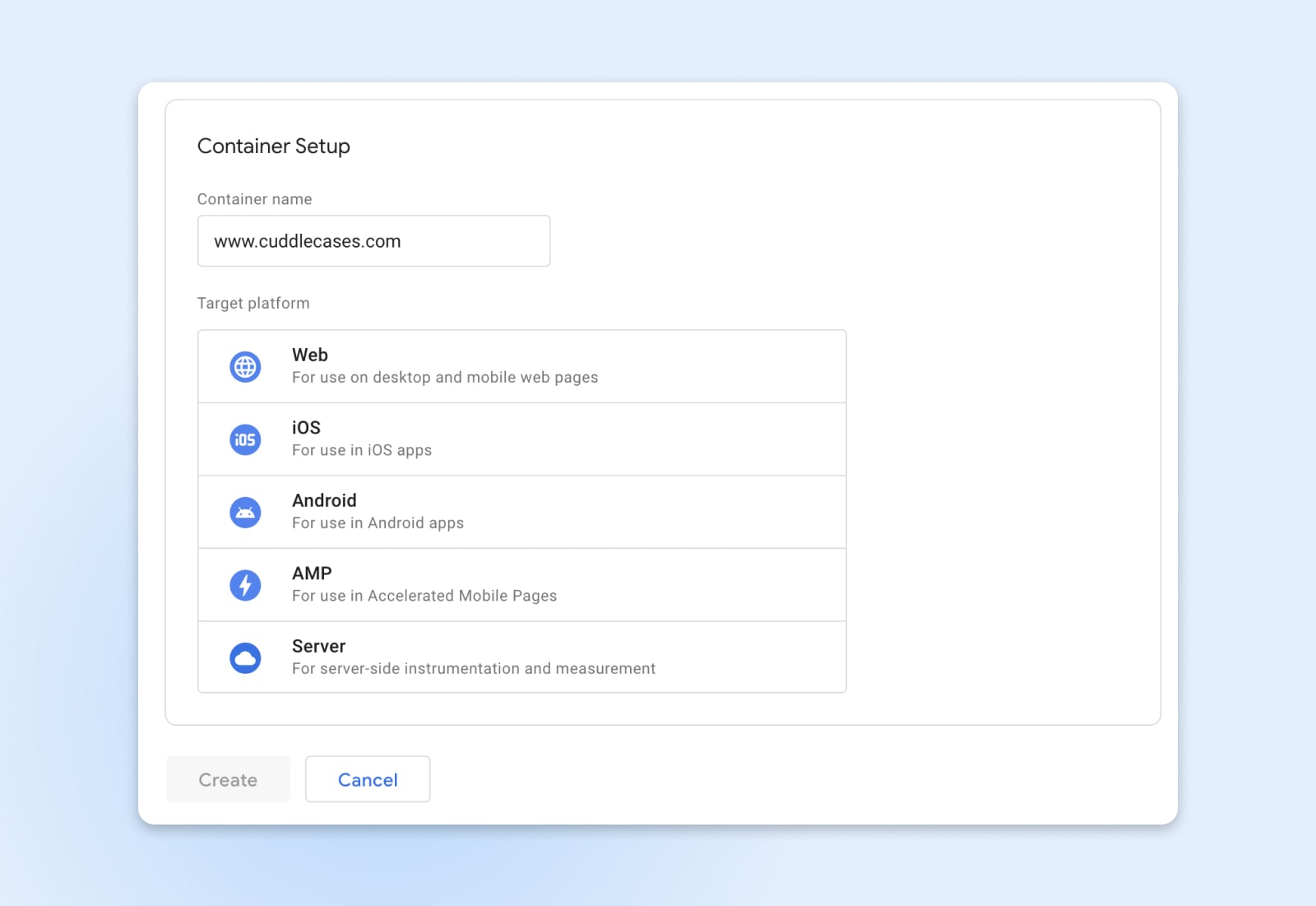Click the Android robot icon
The image size is (1316, 906).
coord(244,512)
